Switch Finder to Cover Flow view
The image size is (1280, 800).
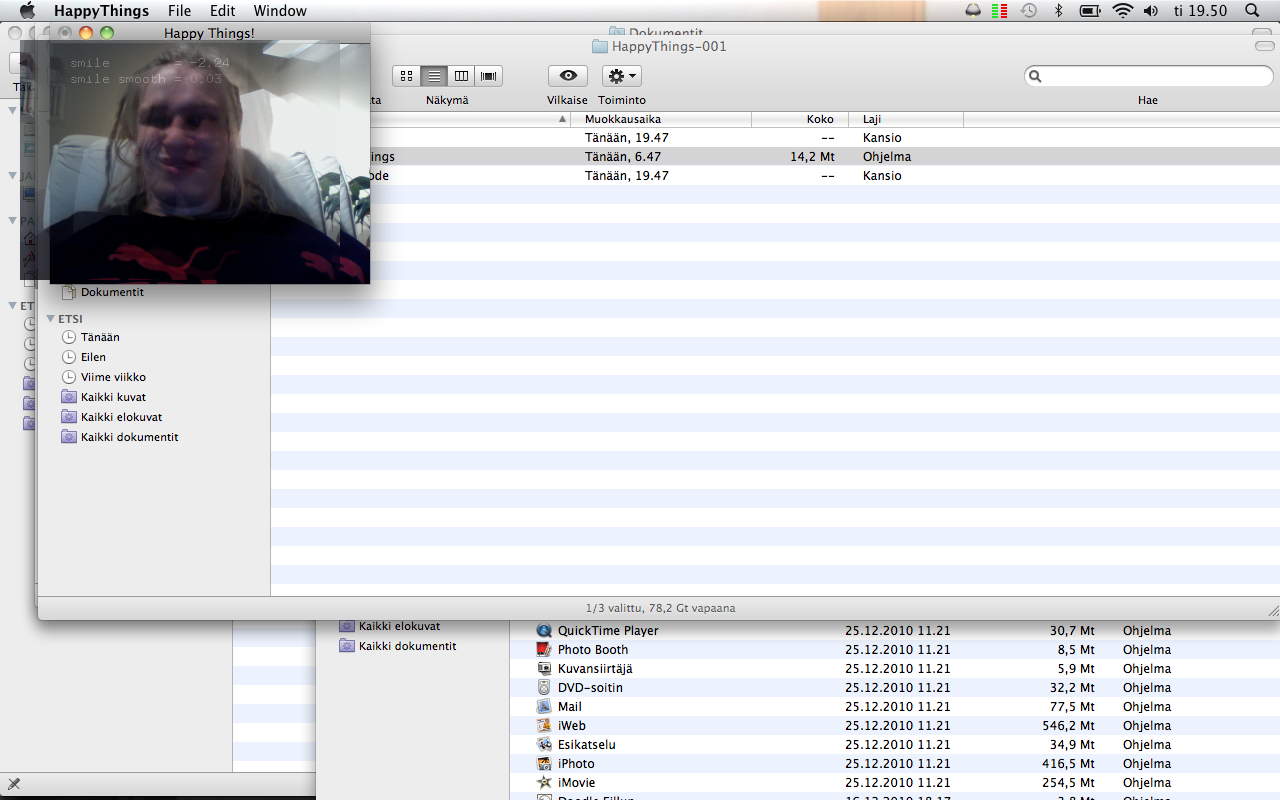(x=488, y=76)
